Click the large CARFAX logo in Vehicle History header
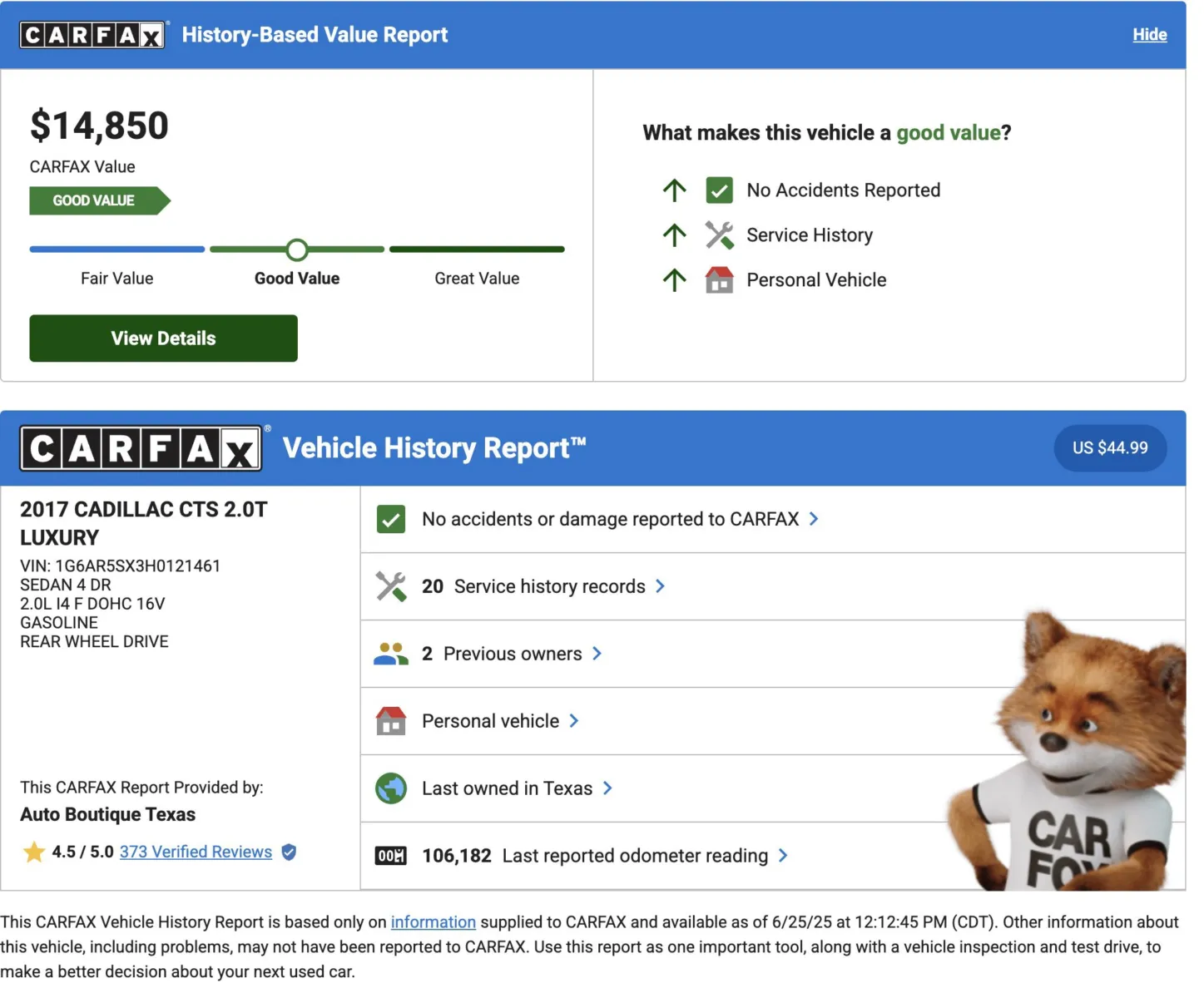The image size is (1204, 998). tap(141, 449)
